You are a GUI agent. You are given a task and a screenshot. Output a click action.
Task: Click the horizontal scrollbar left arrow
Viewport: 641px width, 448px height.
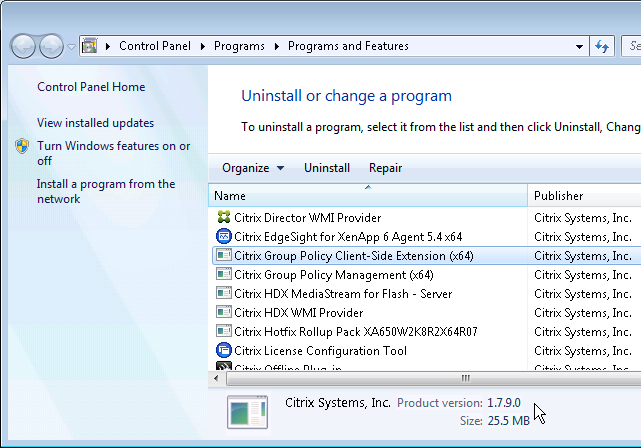pos(216,378)
